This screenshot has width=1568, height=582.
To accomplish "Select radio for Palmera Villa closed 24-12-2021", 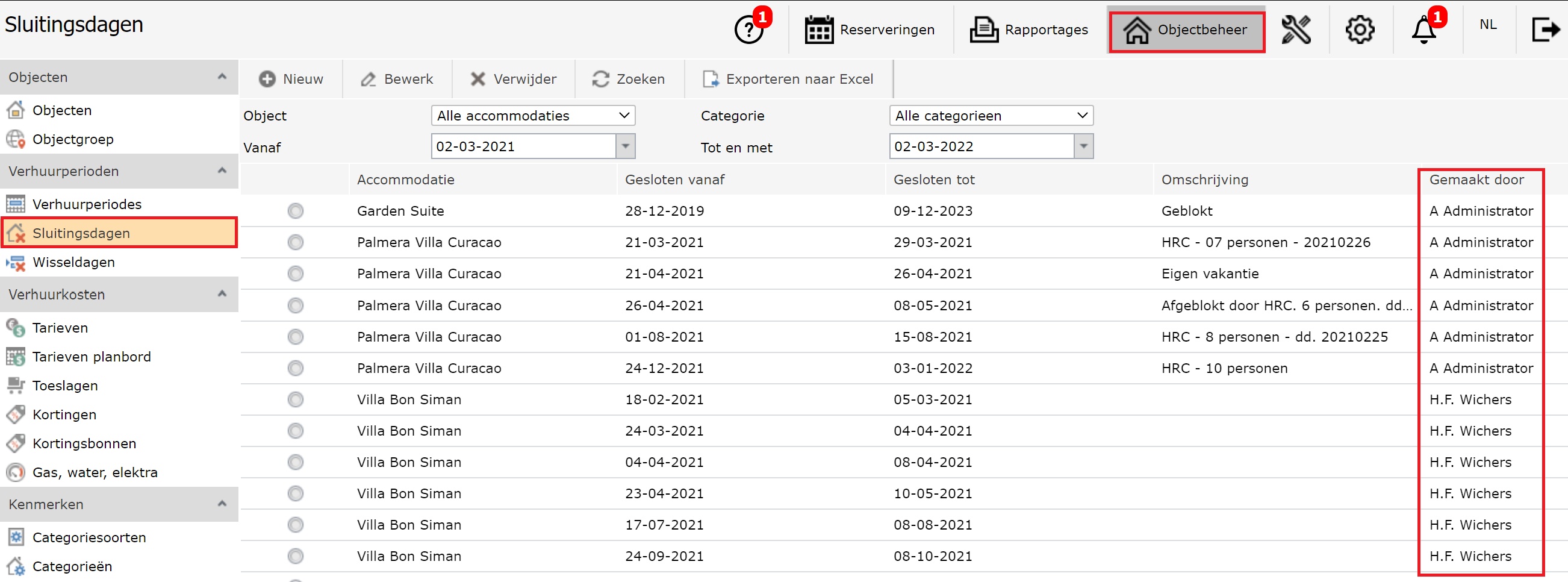I will pyautogui.click(x=296, y=368).
